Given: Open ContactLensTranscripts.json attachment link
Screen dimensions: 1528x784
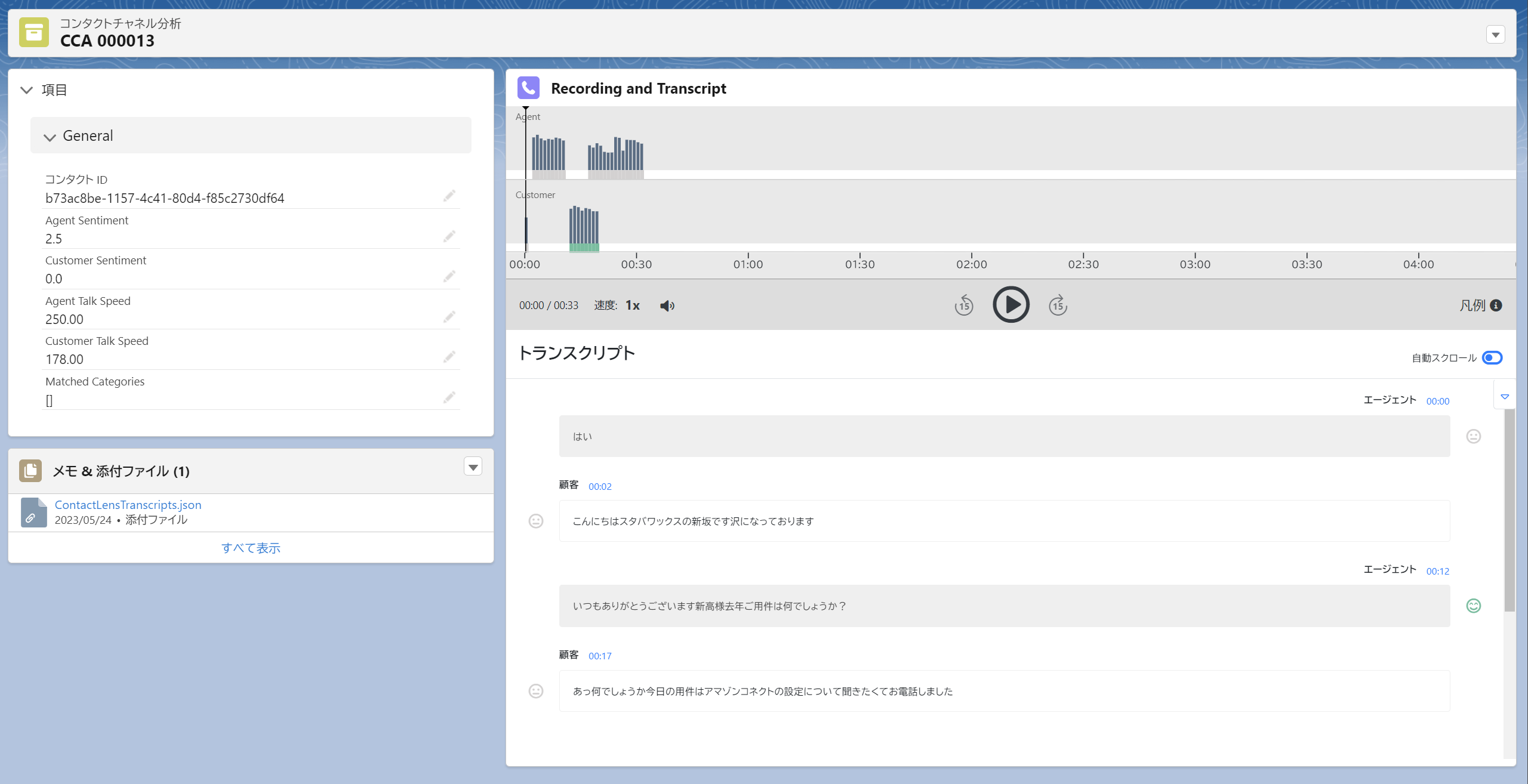Looking at the screenshot, I should point(128,505).
